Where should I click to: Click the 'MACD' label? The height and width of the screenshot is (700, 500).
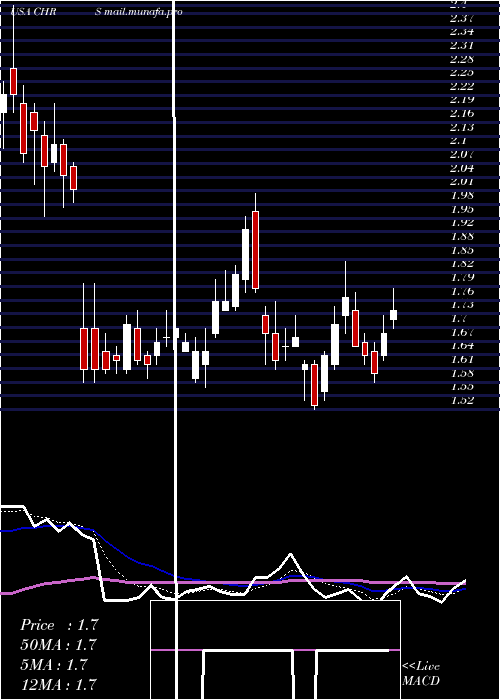point(421,681)
